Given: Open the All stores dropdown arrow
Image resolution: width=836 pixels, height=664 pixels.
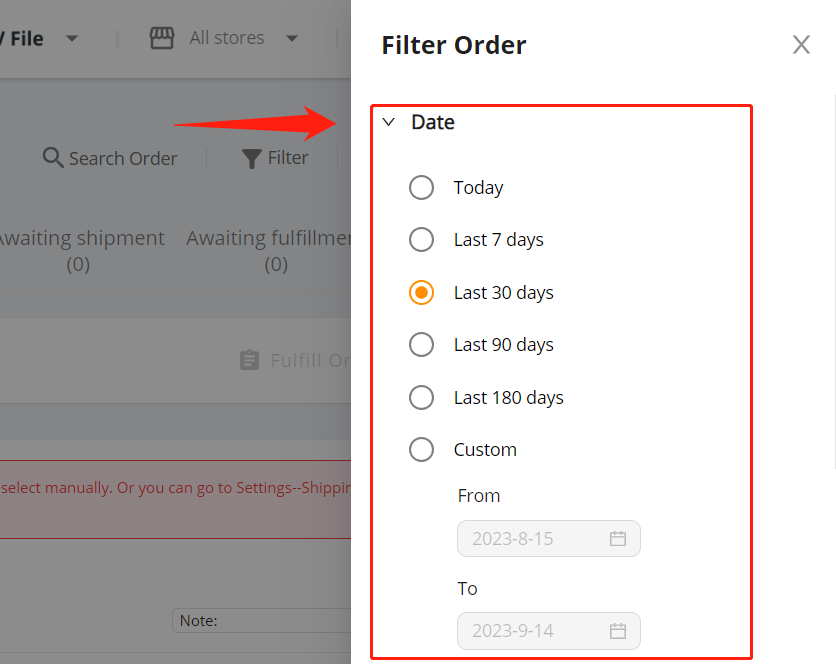Looking at the screenshot, I should tap(292, 38).
